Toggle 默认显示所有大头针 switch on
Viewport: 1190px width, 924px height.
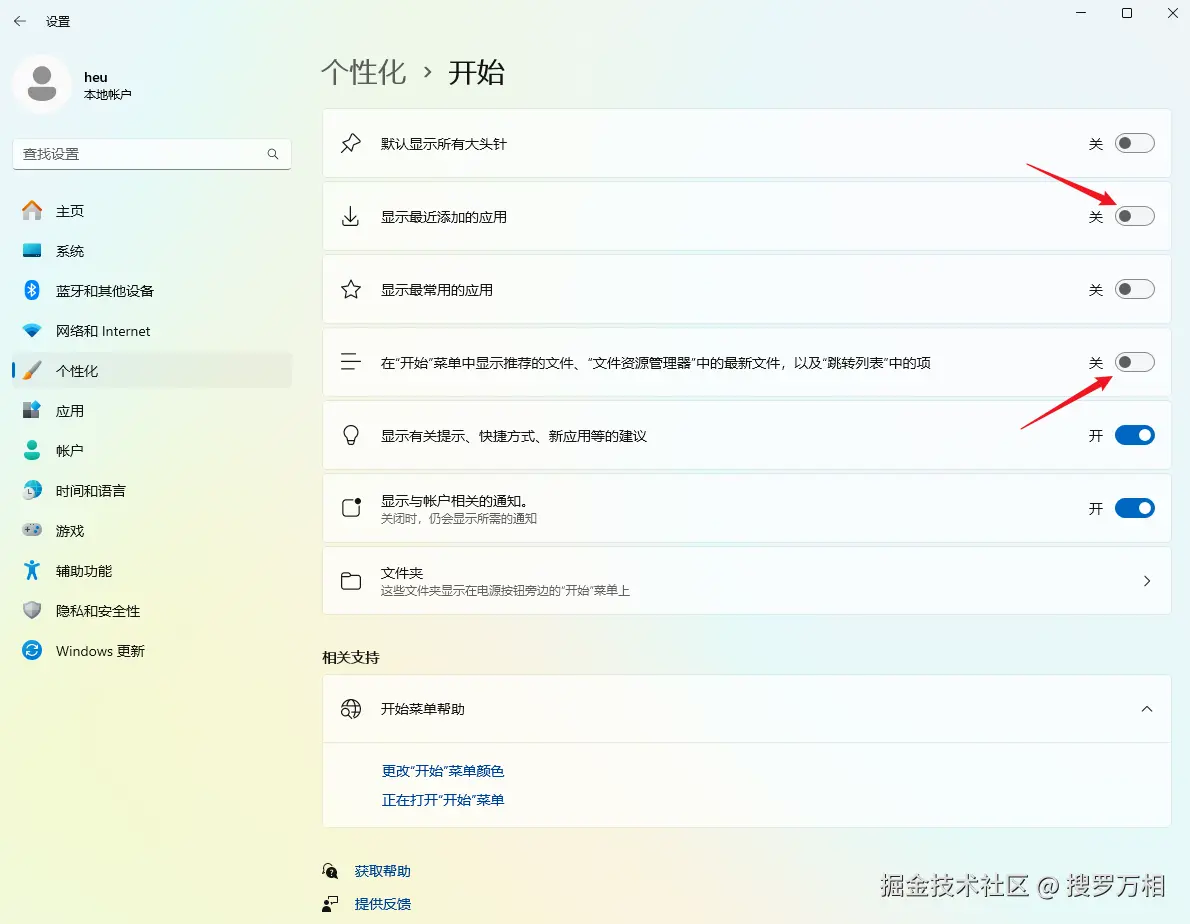click(x=1135, y=143)
